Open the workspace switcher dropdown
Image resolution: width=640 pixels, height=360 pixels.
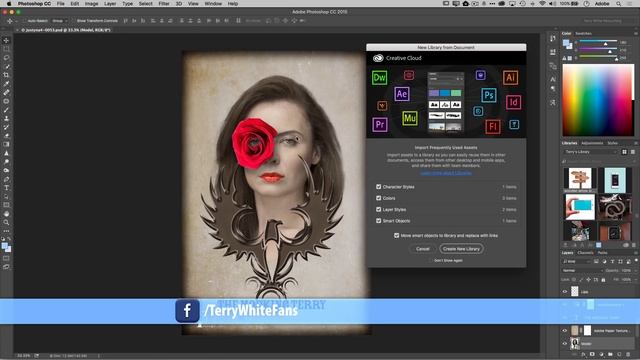point(604,21)
